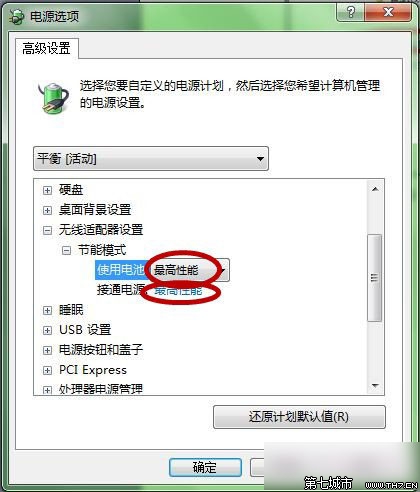Open the 使用电池 最高性能 dropdown
Screen dimensions: 420x492
[190, 270]
